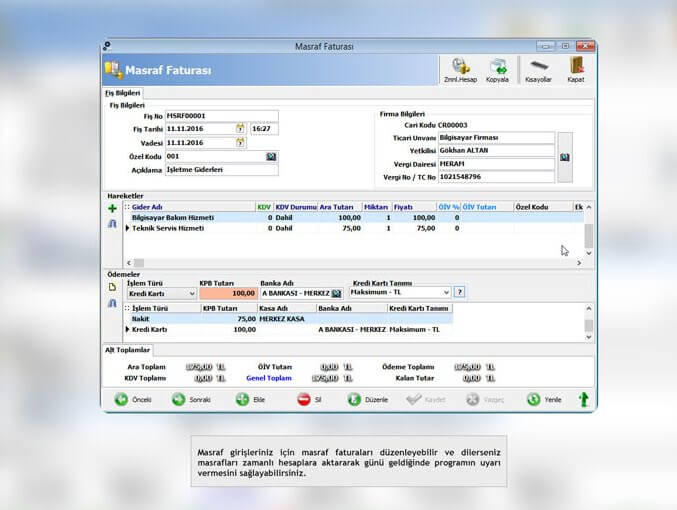Click the Açıklama input field
The image size is (677, 510).
click(x=222, y=170)
